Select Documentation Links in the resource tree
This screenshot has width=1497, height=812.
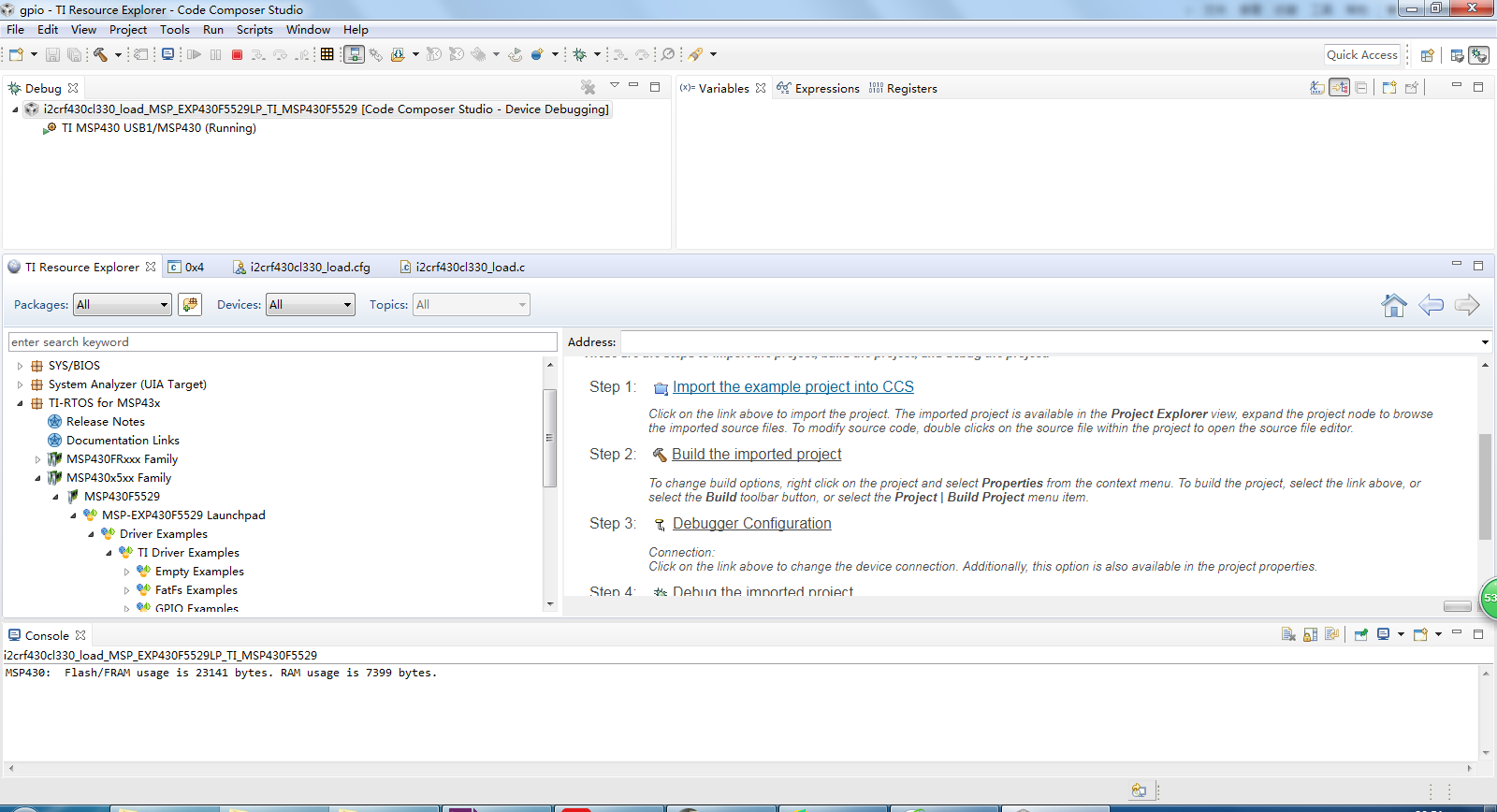[123, 441]
